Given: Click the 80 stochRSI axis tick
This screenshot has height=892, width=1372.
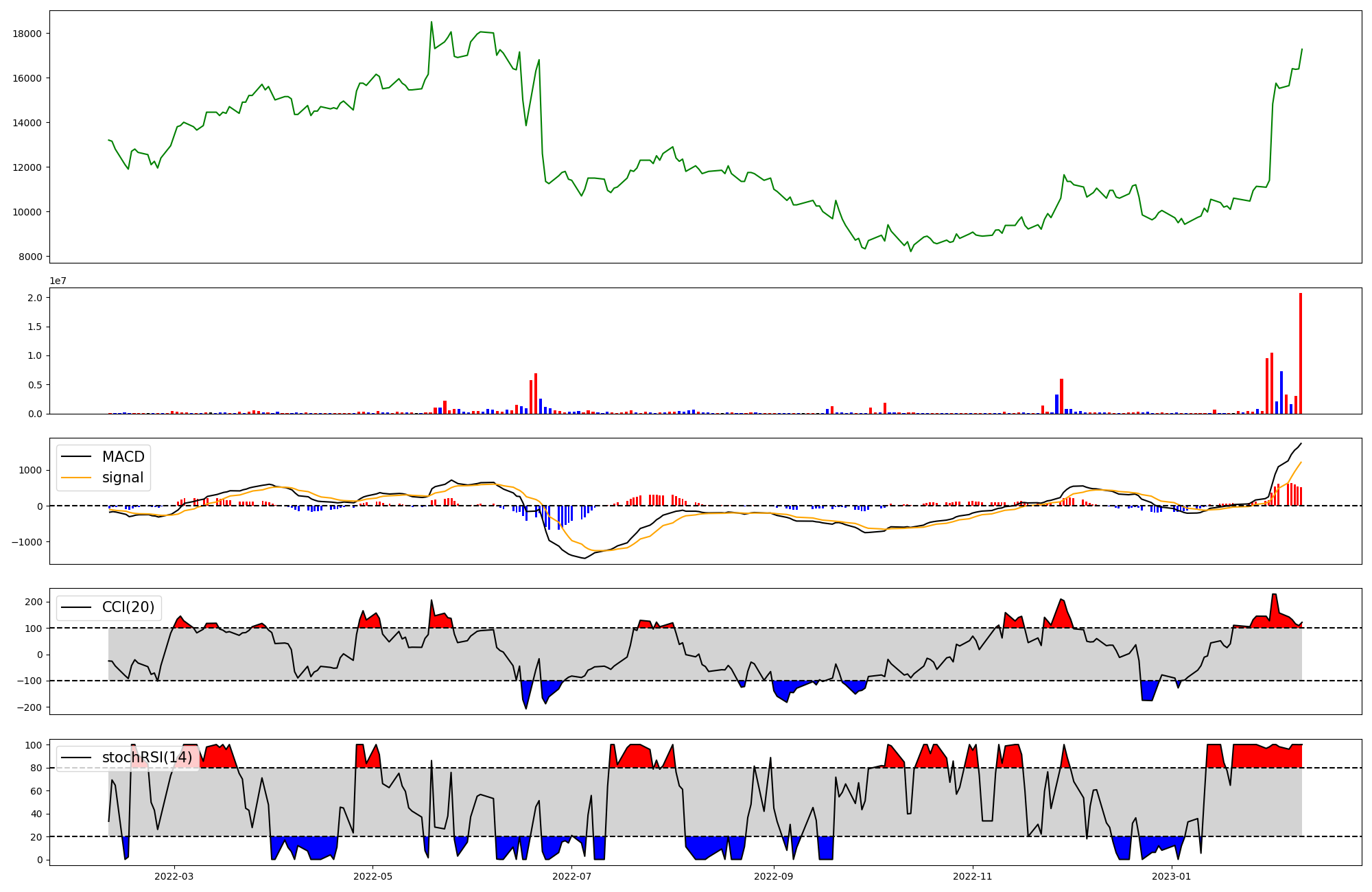Looking at the screenshot, I should click(37, 768).
